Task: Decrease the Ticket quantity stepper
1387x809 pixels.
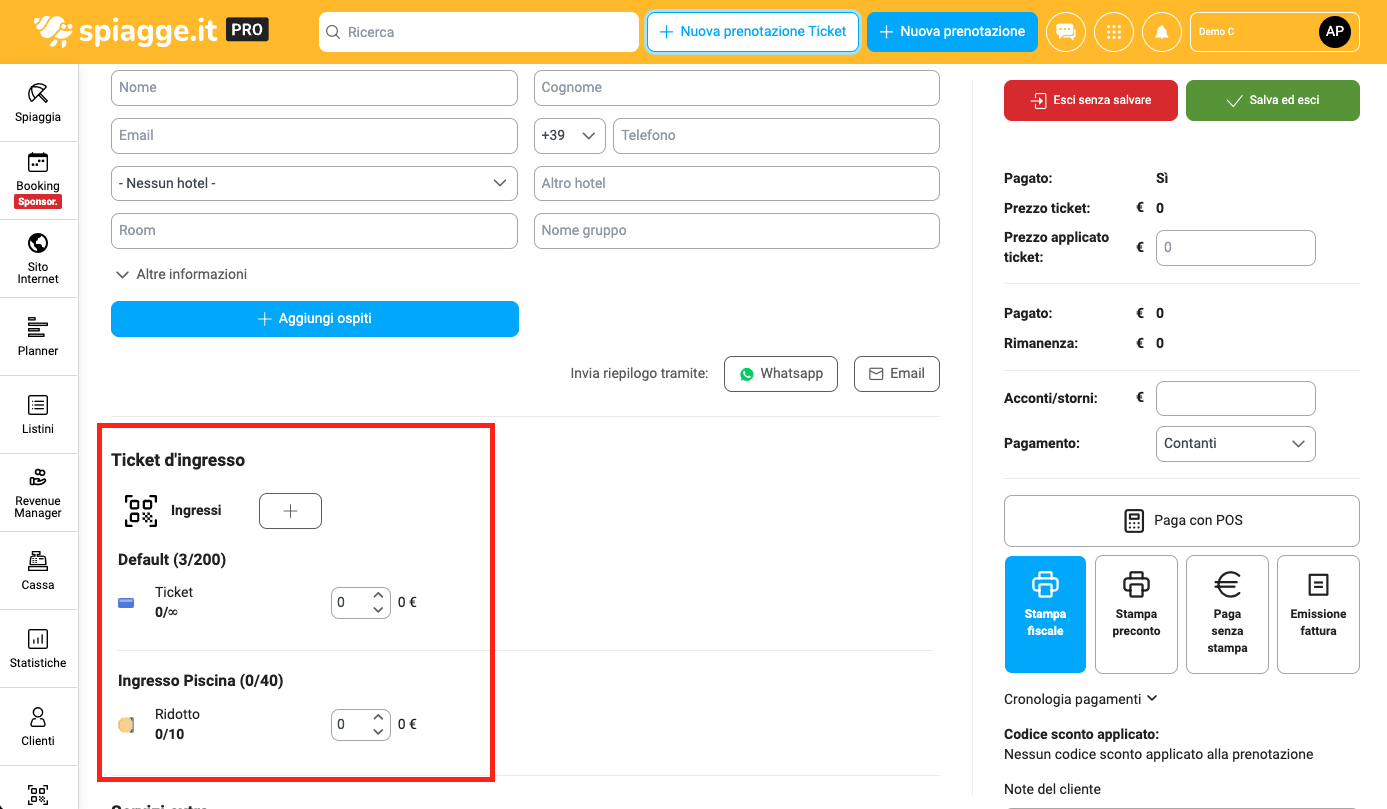Action: pos(378,609)
